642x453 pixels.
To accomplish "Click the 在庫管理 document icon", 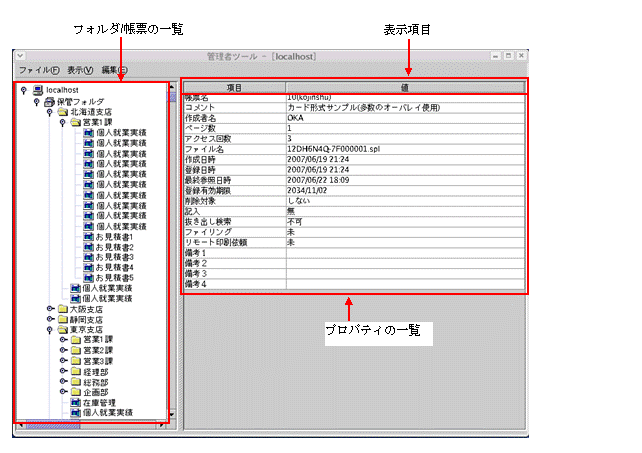I will [75, 403].
